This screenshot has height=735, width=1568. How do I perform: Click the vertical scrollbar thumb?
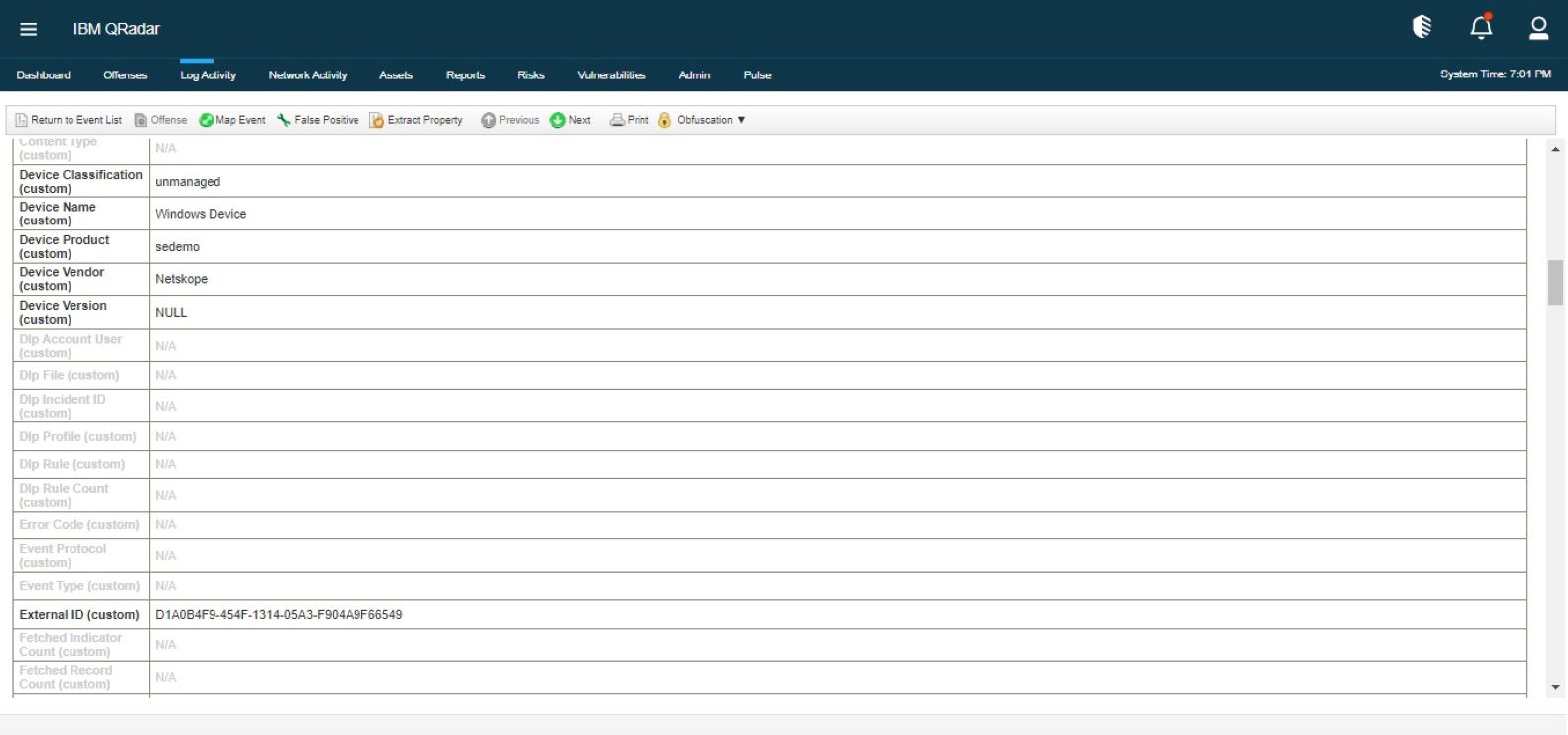pyautogui.click(x=1555, y=283)
